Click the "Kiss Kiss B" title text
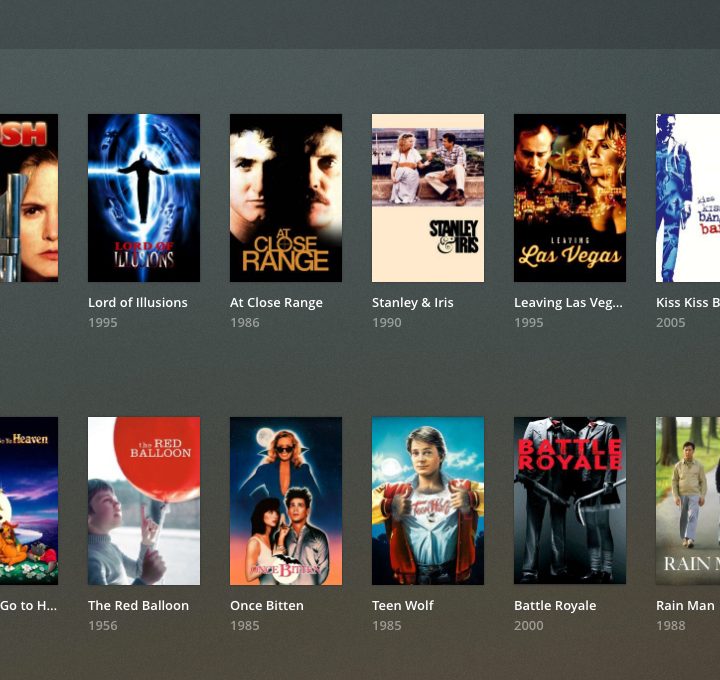The image size is (720, 680). click(x=688, y=303)
